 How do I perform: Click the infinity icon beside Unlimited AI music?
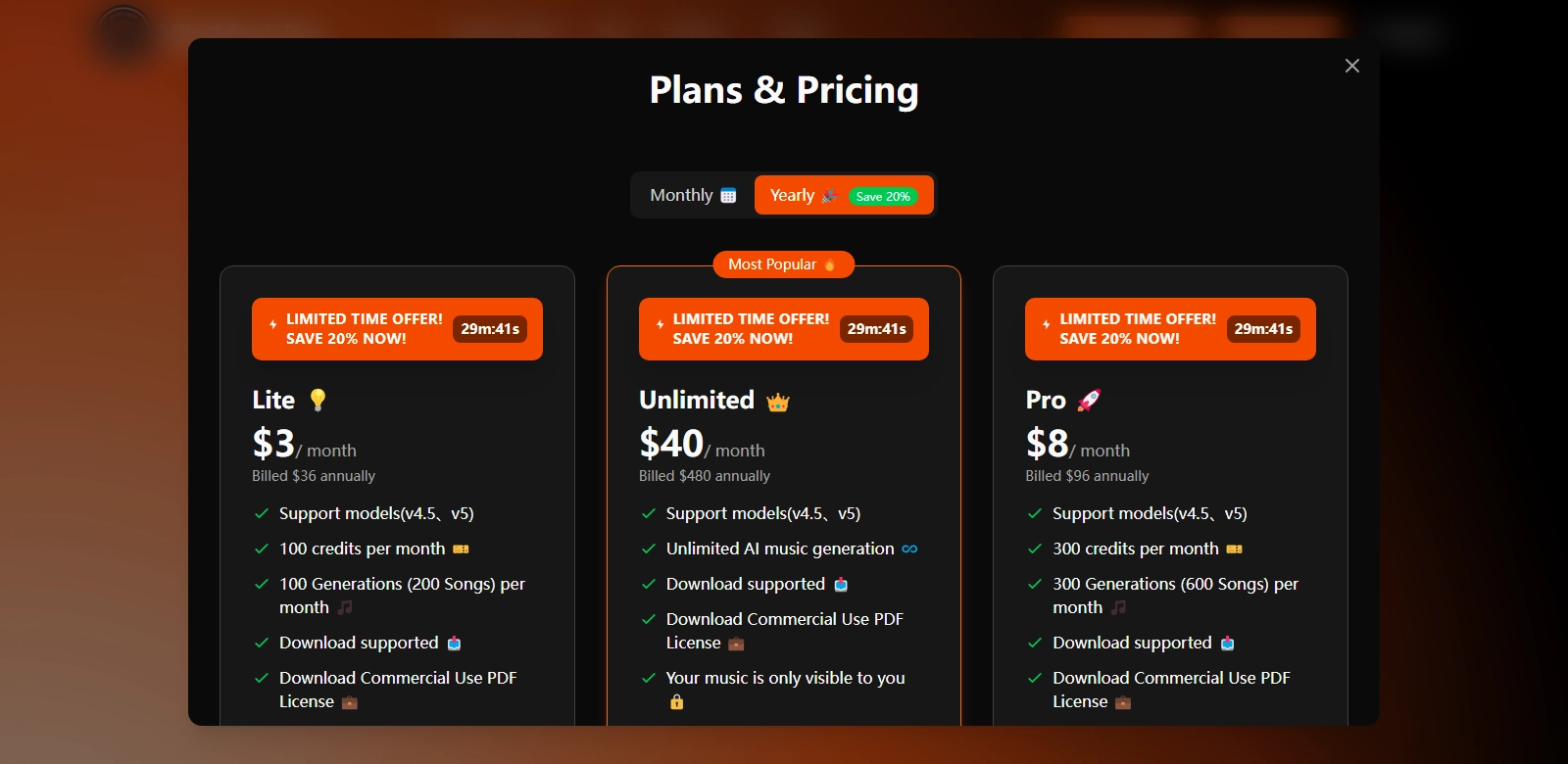click(909, 549)
